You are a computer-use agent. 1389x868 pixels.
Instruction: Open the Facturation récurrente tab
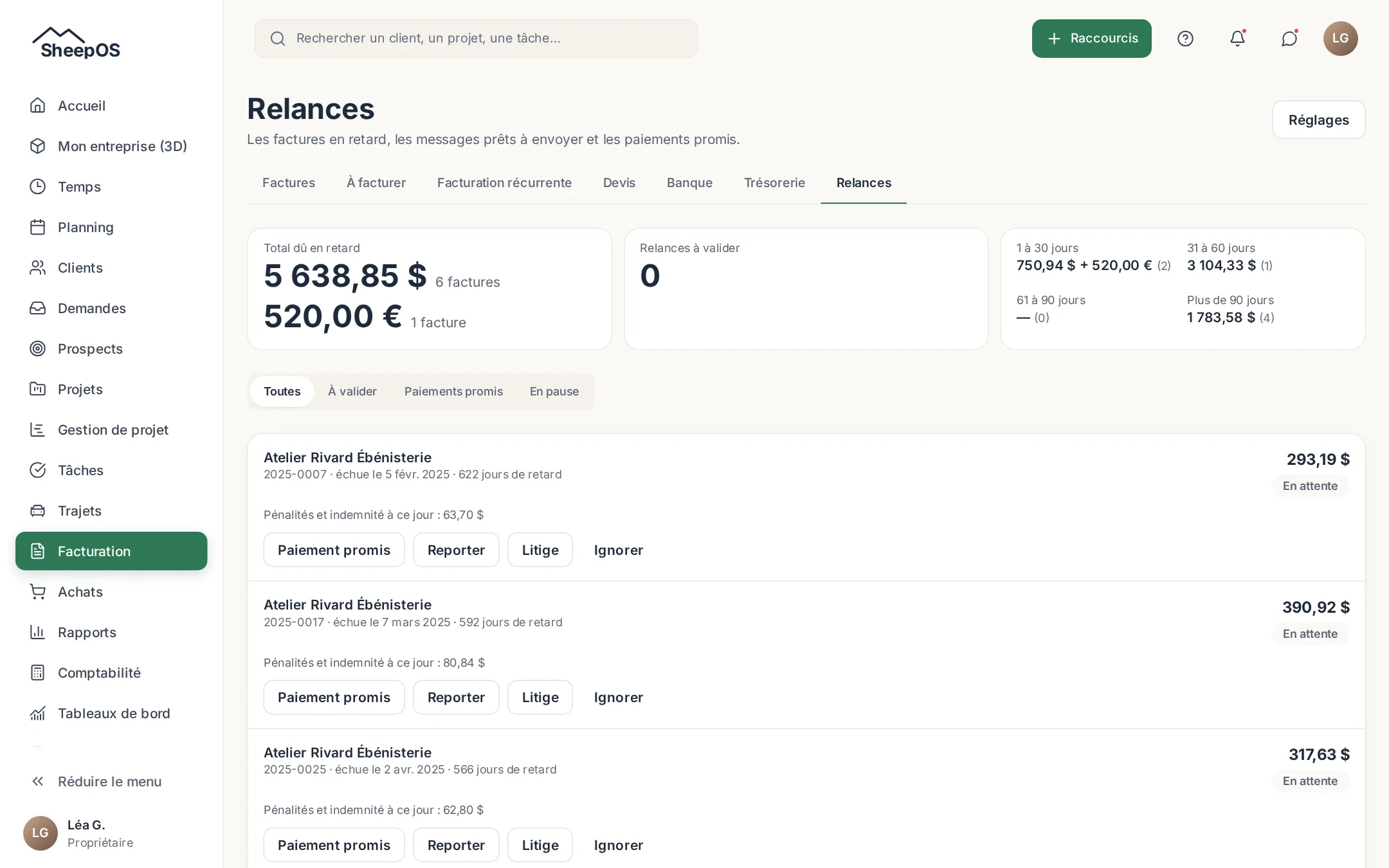504,183
